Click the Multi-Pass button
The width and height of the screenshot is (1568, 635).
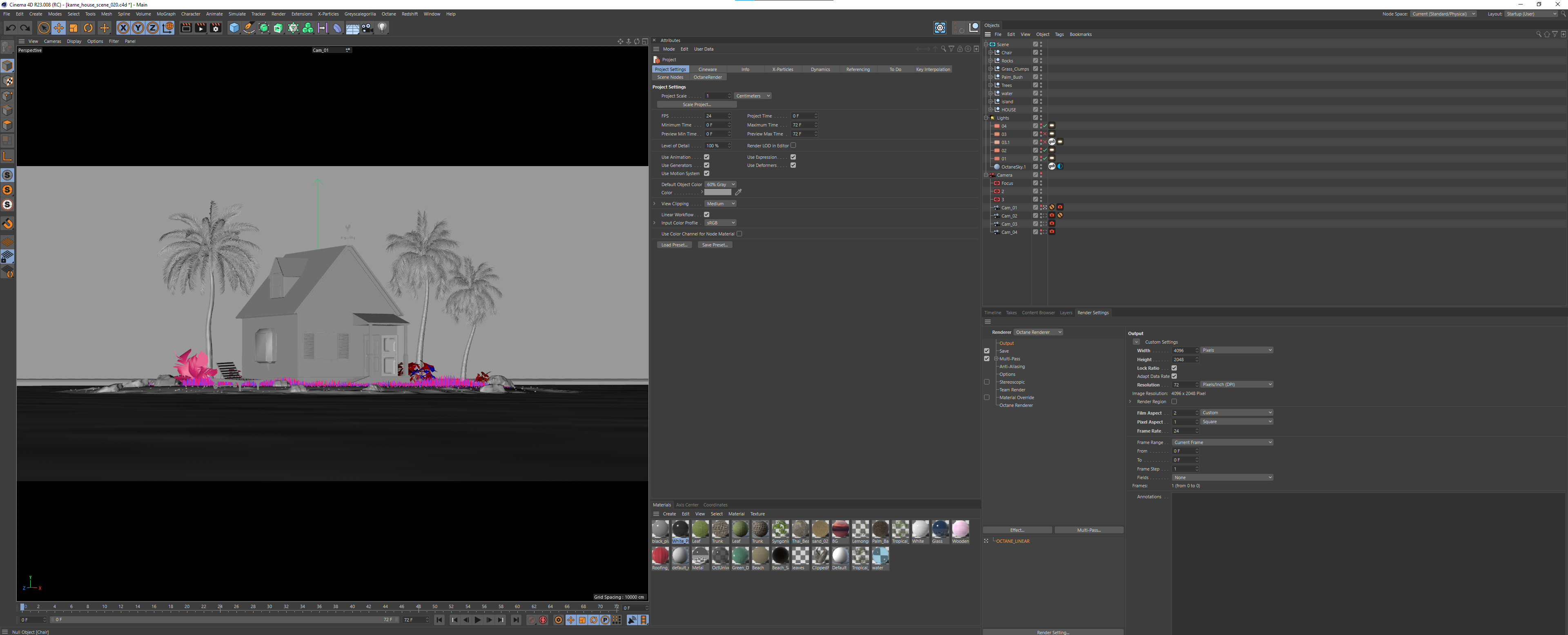[1088, 530]
